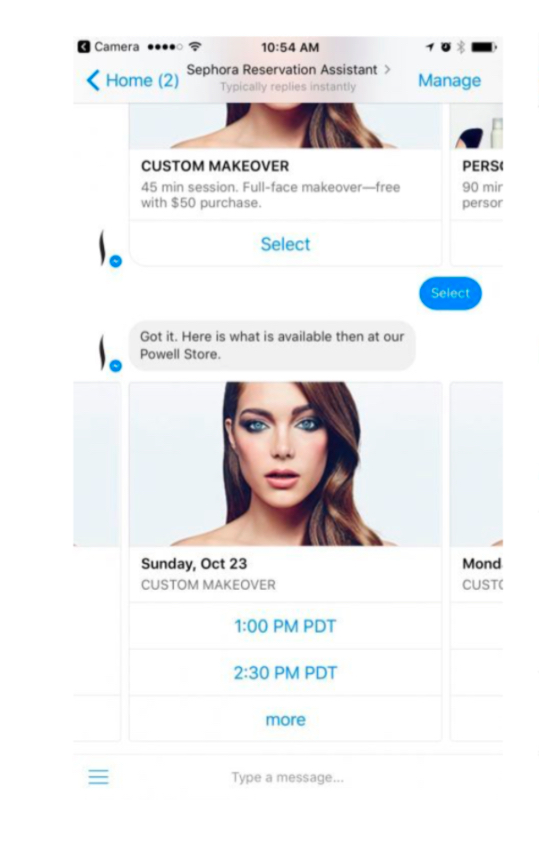Return to Camera app via status bar

(x=109, y=47)
